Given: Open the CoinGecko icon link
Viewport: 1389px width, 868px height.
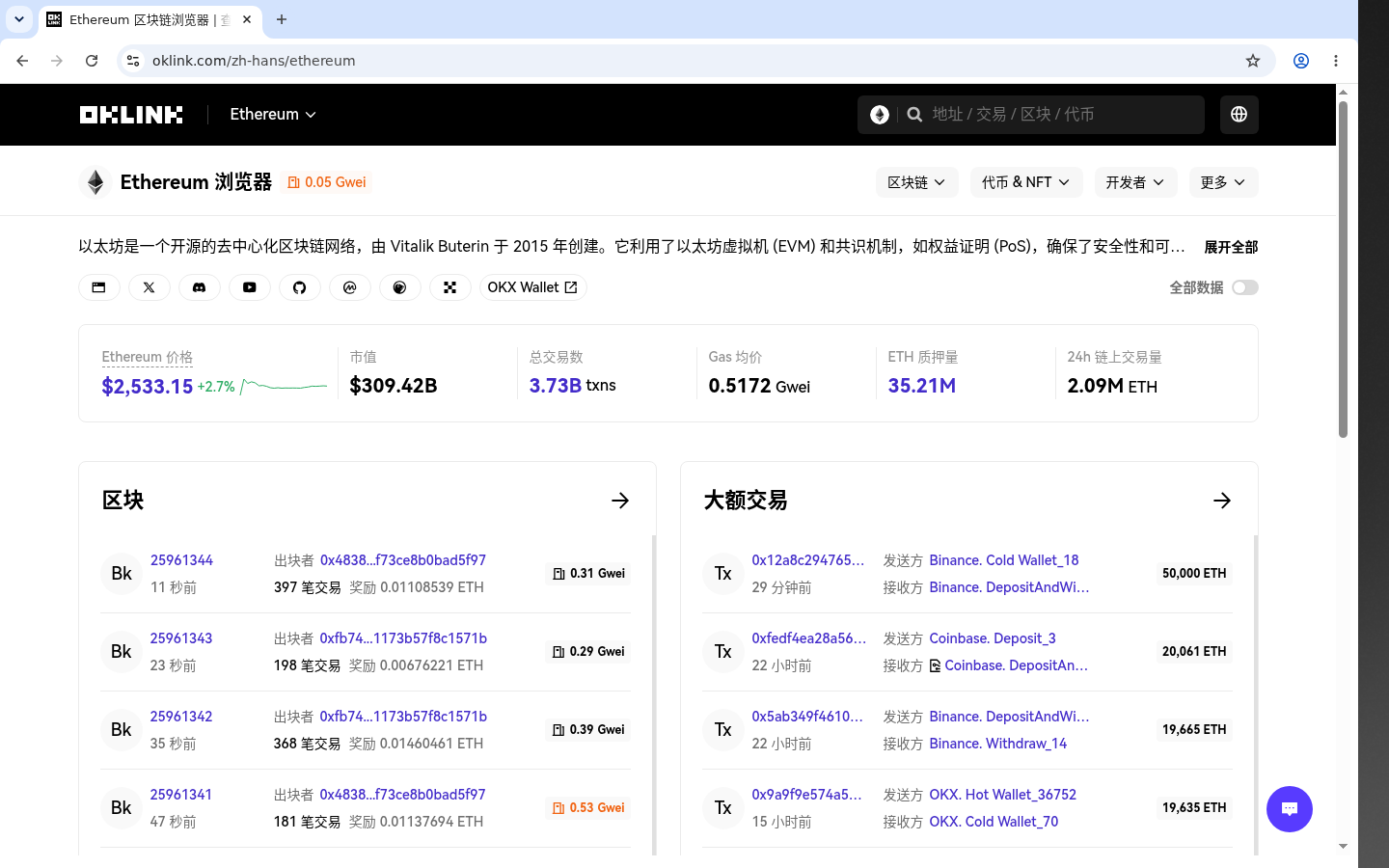Looking at the screenshot, I should (399, 287).
